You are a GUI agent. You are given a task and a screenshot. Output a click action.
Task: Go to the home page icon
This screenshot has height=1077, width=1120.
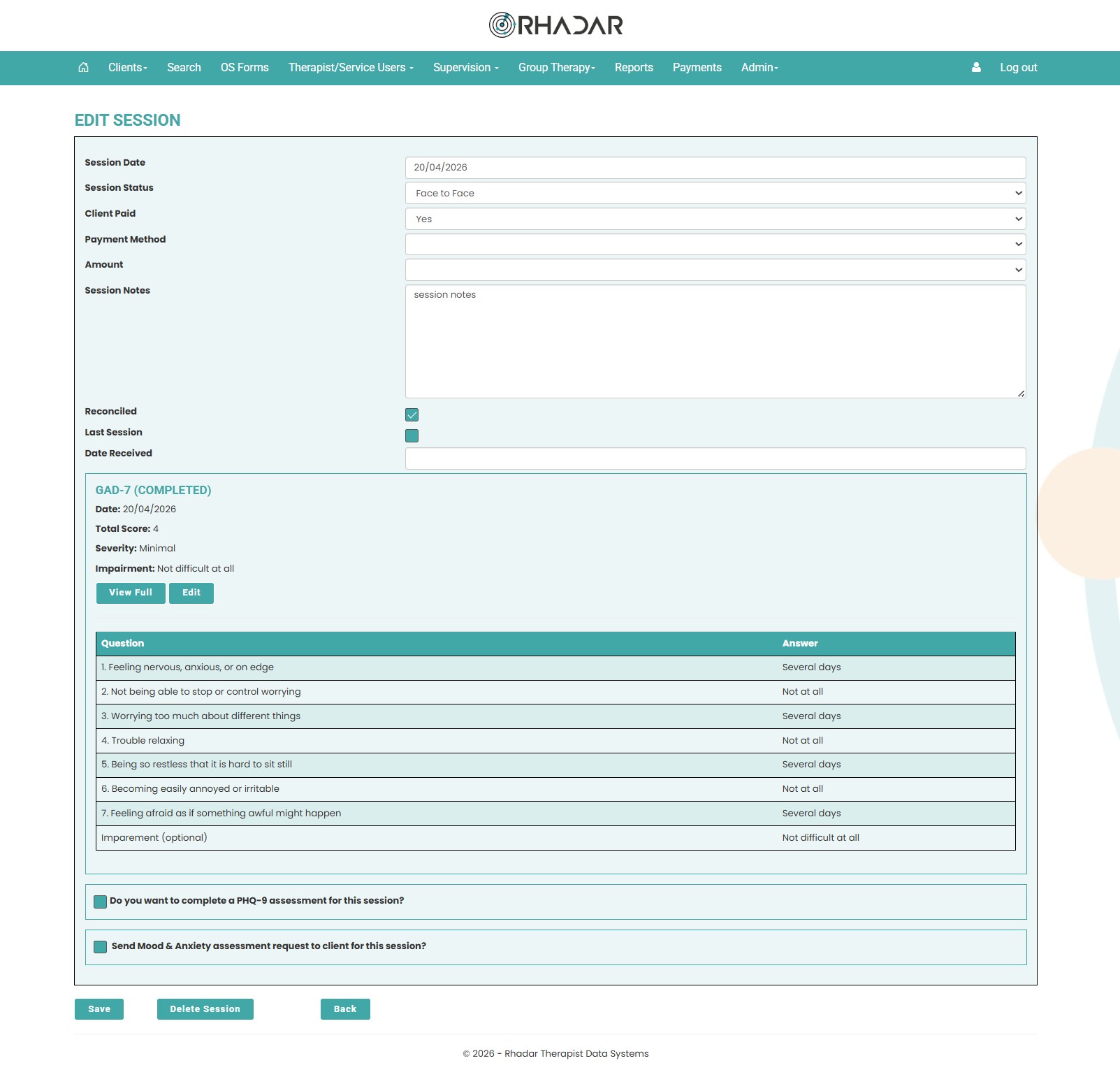[x=83, y=67]
